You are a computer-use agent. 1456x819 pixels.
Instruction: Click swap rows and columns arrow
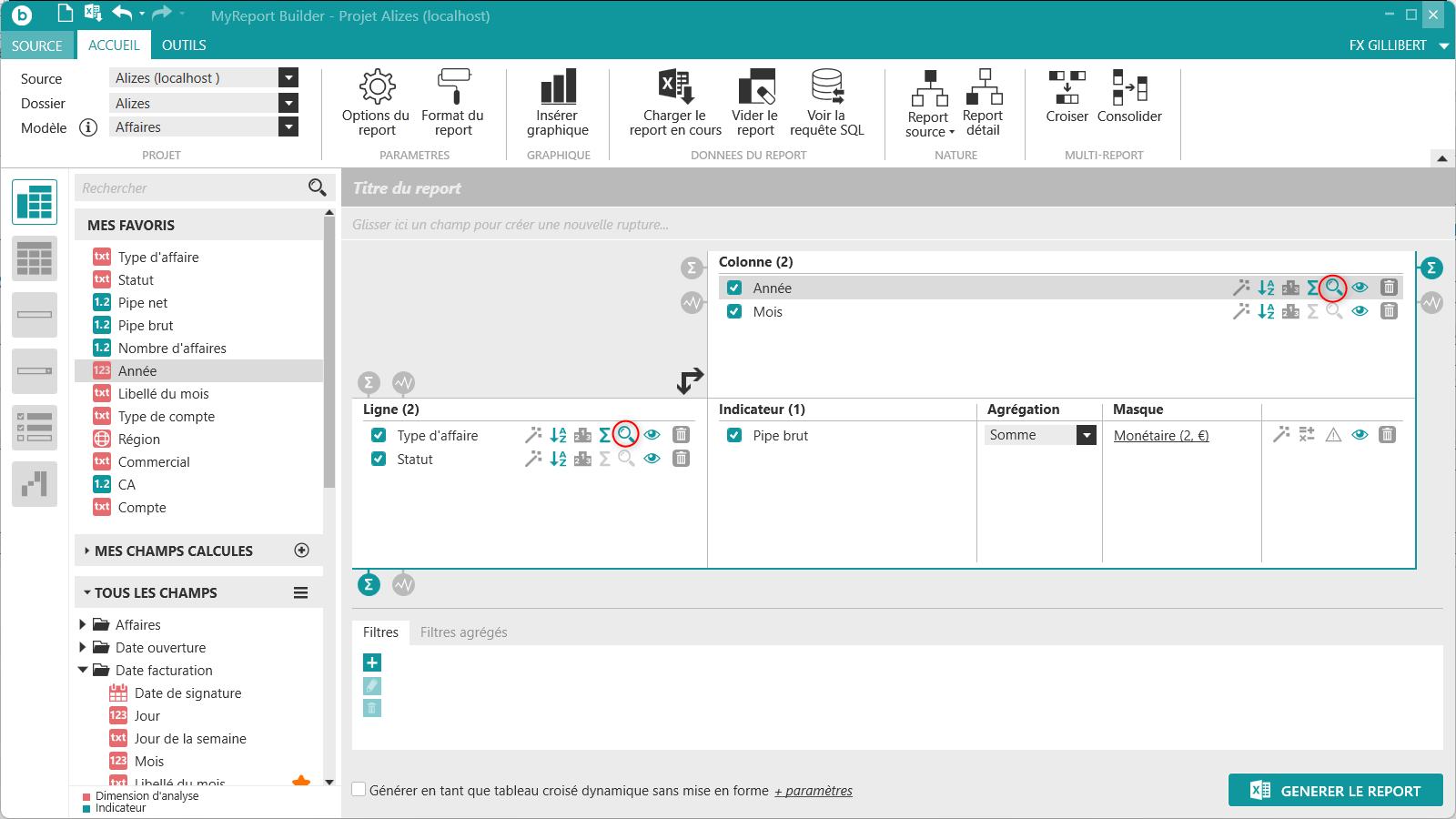pyautogui.click(x=690, y=380)
